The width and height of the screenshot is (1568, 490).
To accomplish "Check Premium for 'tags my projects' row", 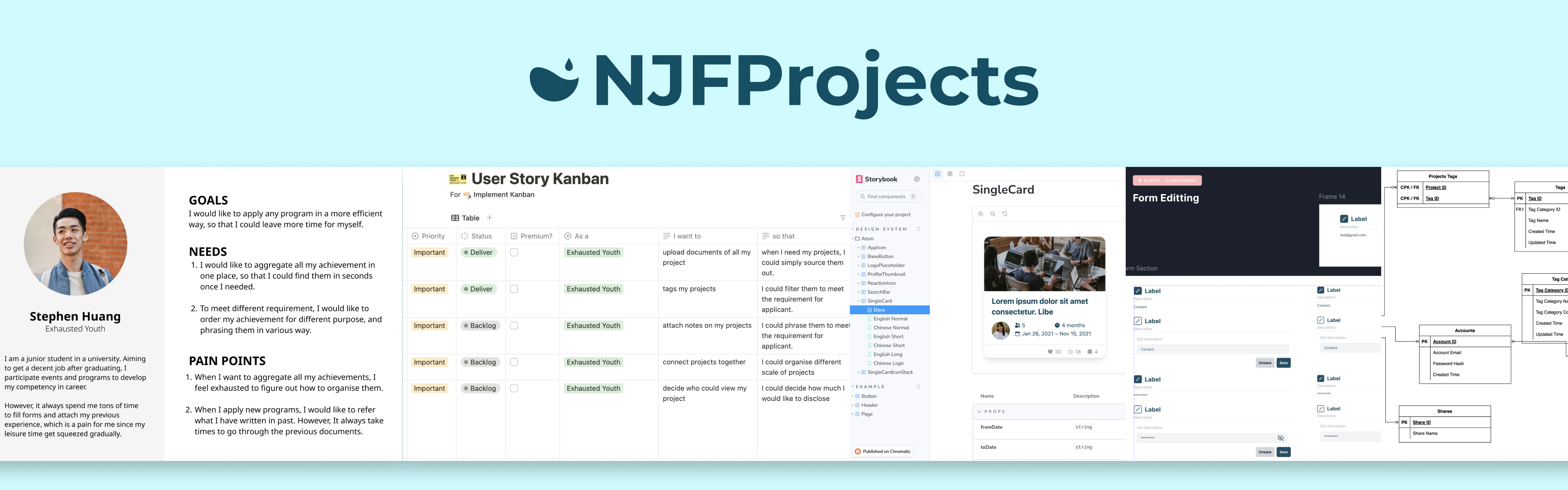I will (x=514, y=289).
